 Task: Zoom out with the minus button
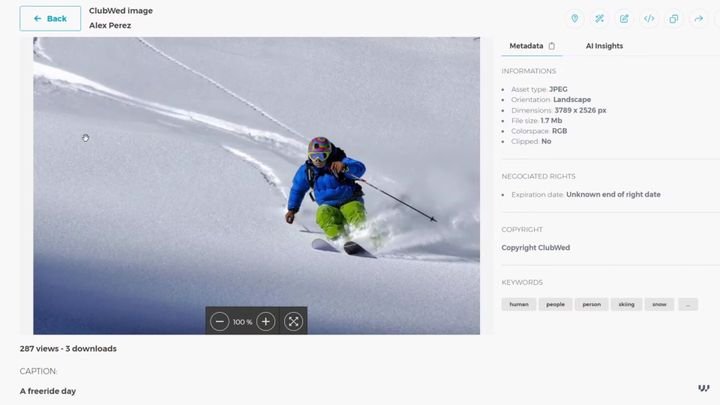220,321
